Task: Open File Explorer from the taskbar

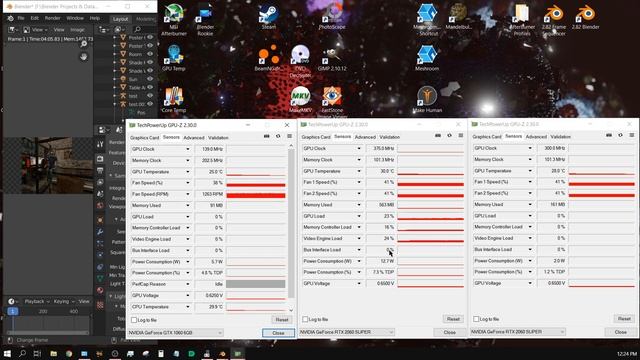Action: 53,353
